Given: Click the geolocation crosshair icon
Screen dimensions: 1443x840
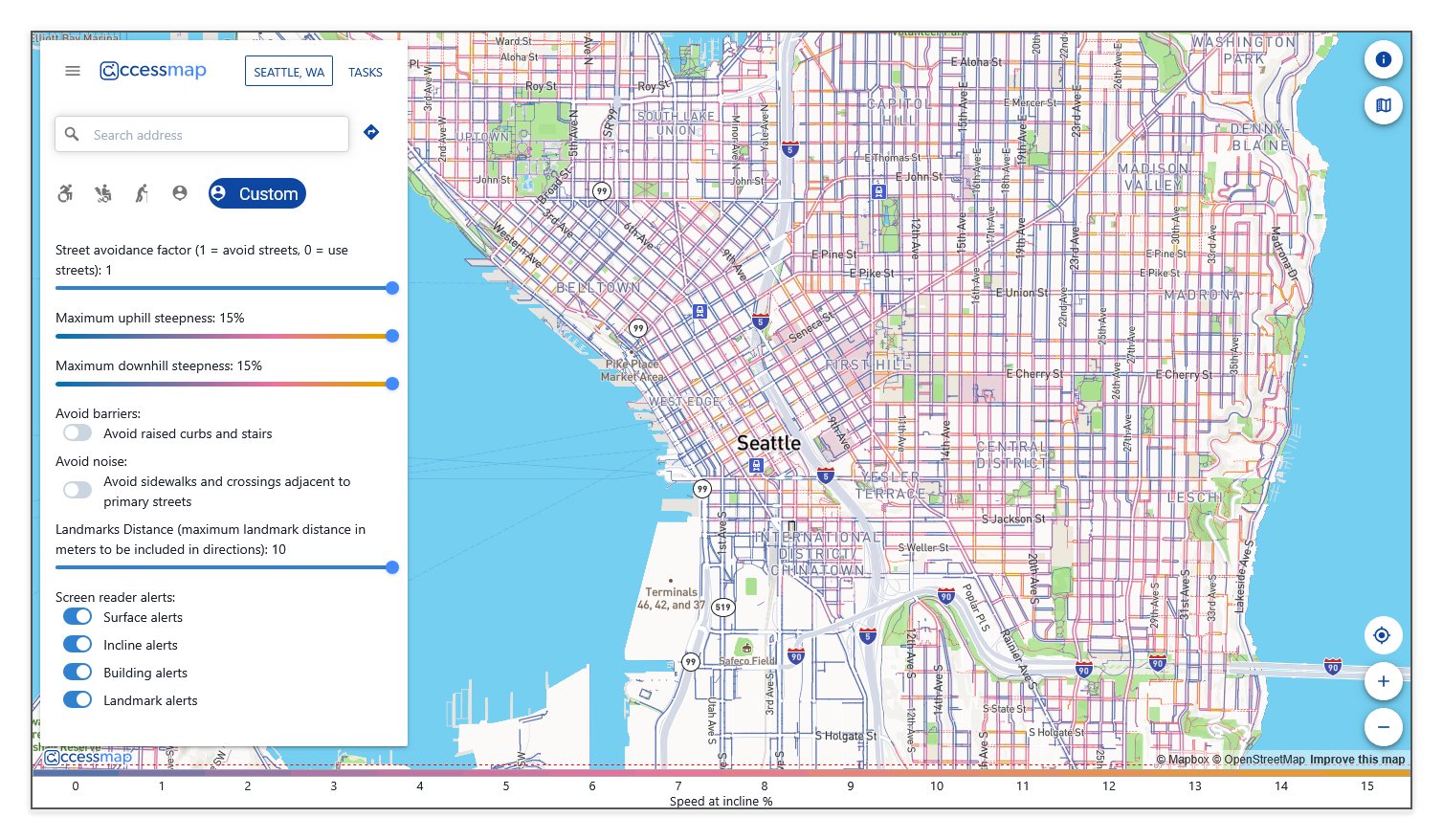Looking at the screenshot, I should click(1384, 634).
